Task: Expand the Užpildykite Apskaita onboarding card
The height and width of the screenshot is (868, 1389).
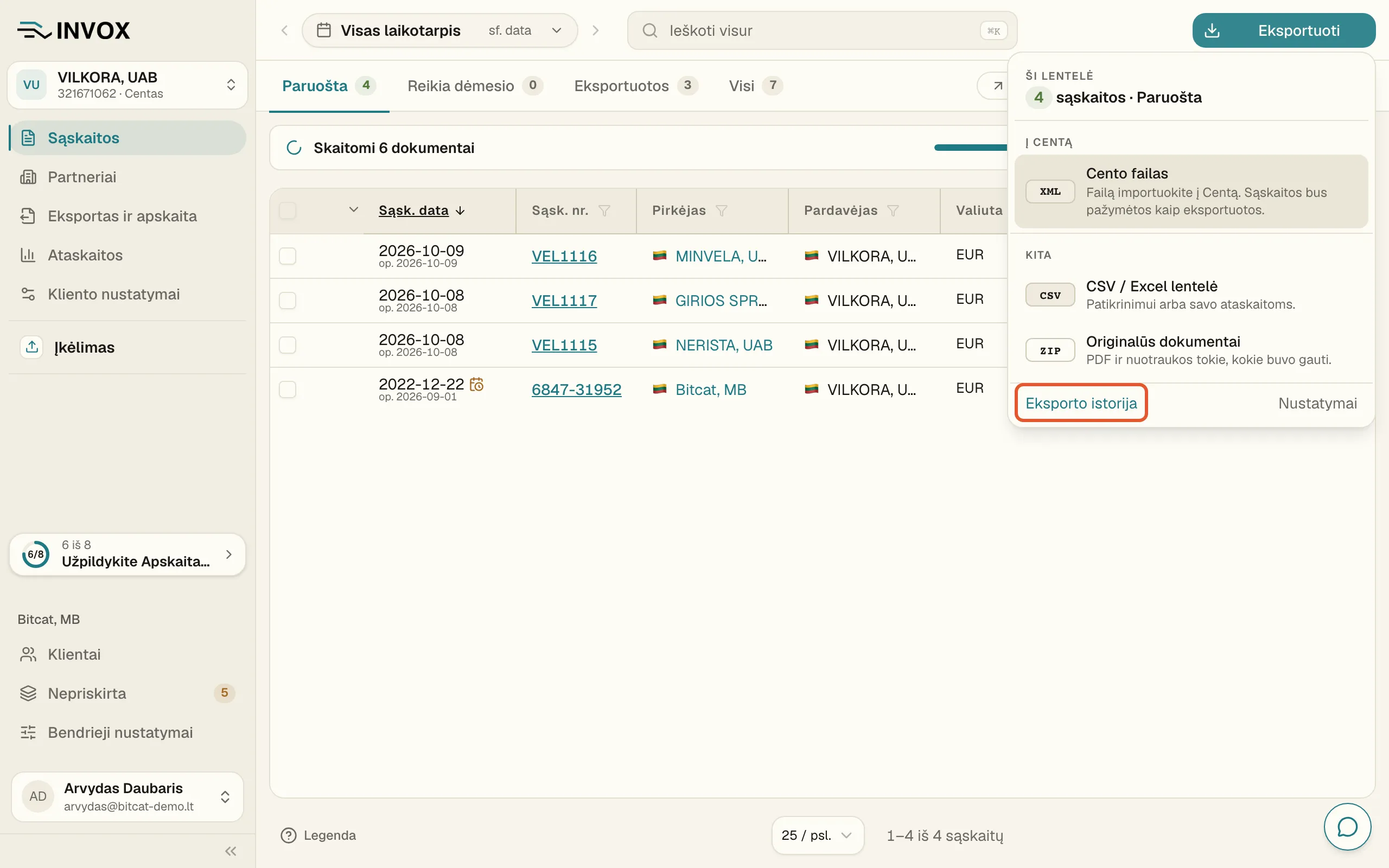Action: pyautogui.click(x=128, y=554)
